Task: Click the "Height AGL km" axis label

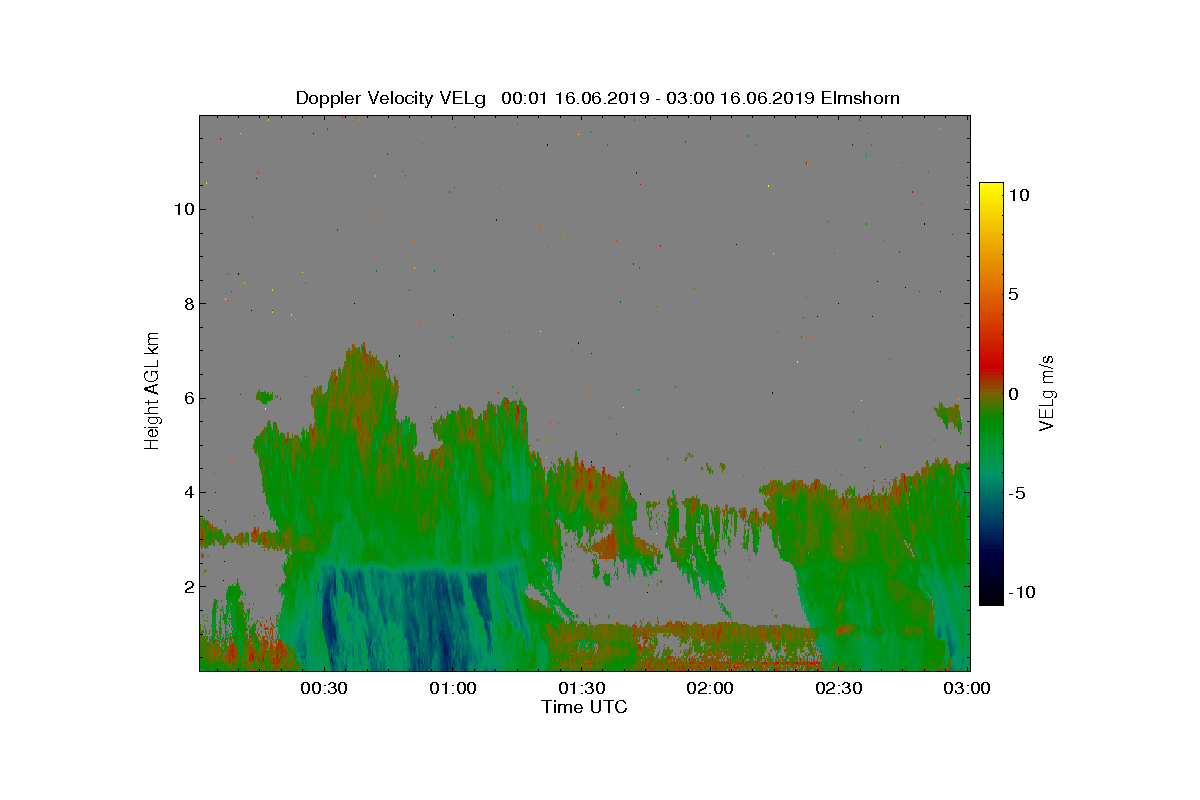Action: [152, 390]
